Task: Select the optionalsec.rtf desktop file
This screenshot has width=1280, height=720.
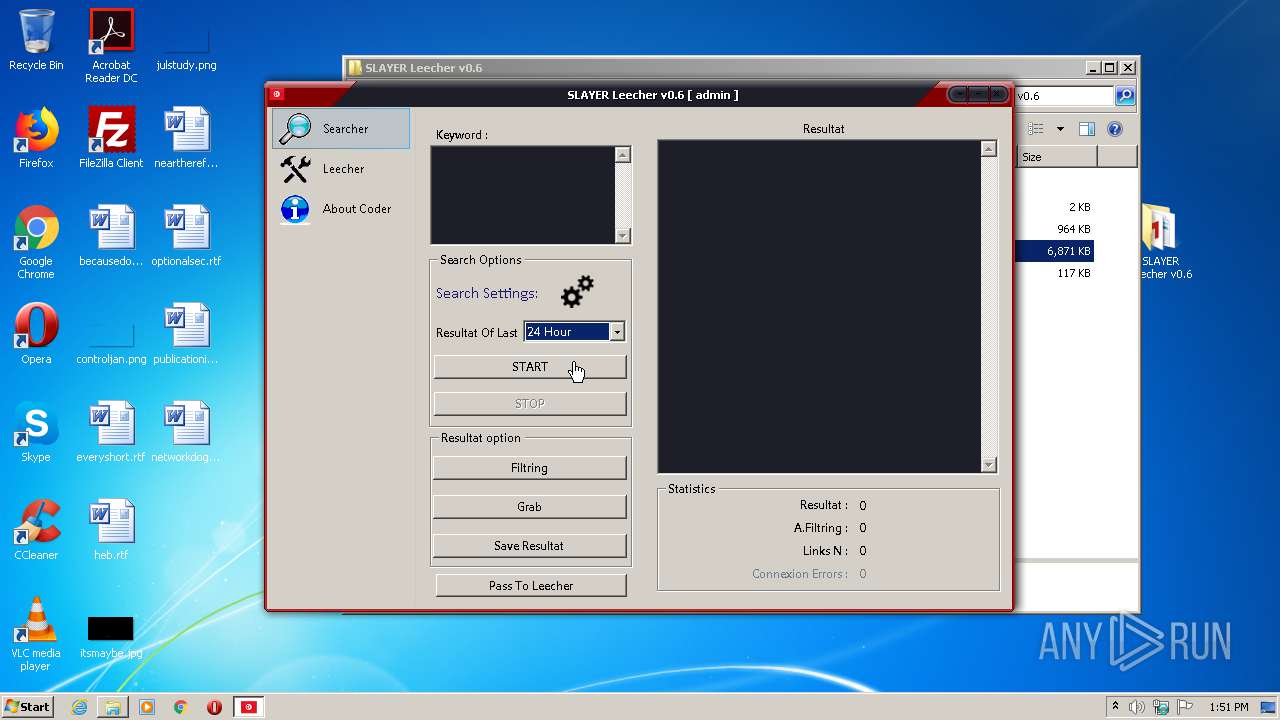Action: click(186, 236)
